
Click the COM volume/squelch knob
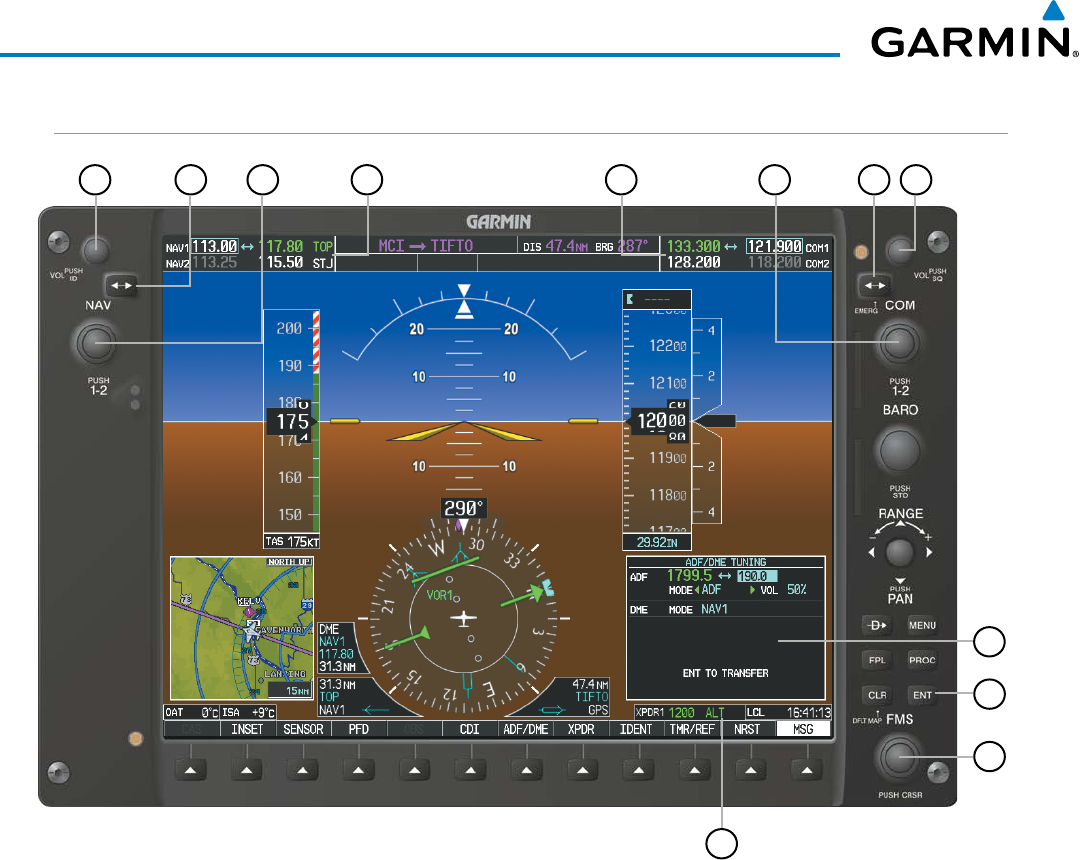coord(900,249)
